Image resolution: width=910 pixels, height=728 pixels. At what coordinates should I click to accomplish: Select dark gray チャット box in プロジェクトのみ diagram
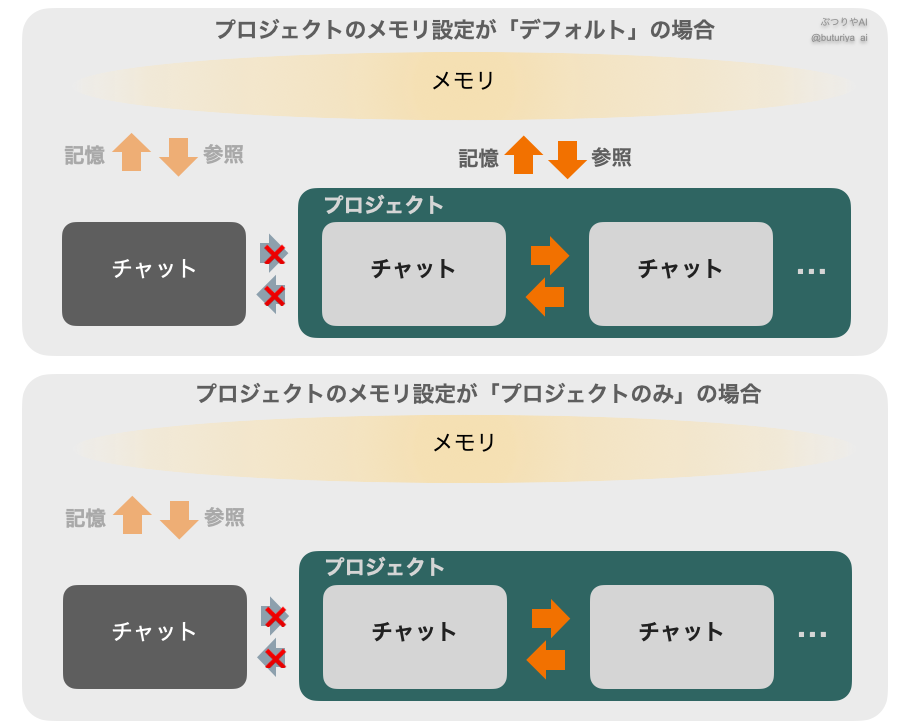155,637
